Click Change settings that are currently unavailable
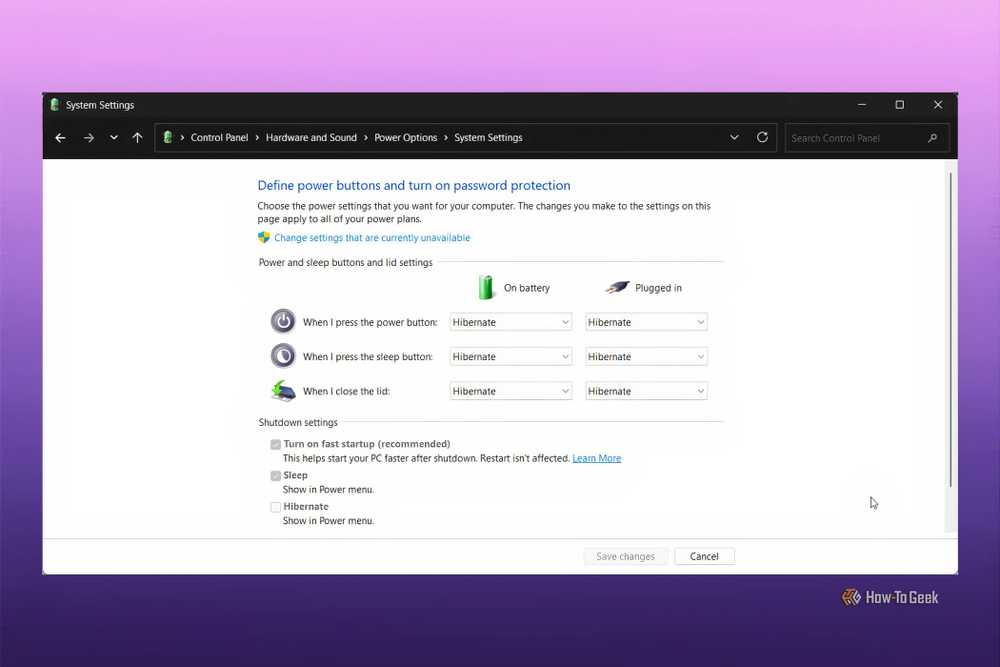This screenshot has height=667, width=1000. 372,238
